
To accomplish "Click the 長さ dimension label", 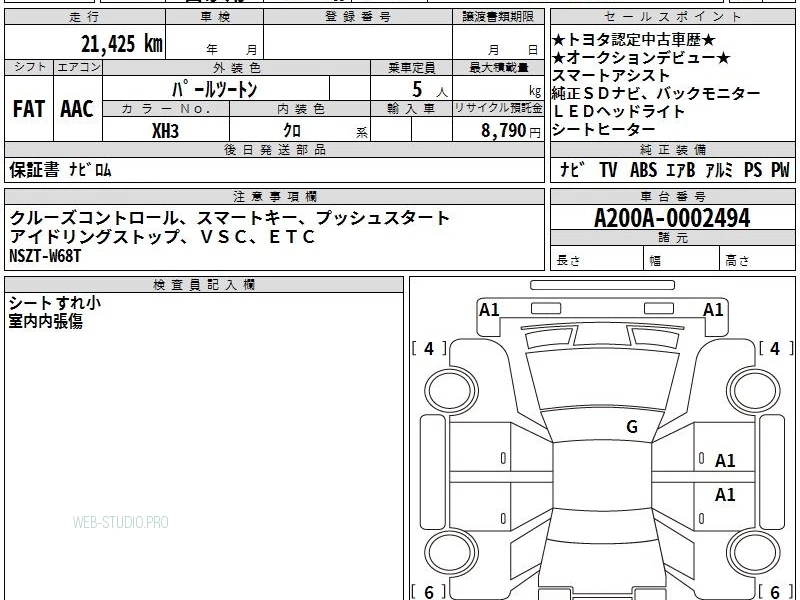I will [568, 261].
